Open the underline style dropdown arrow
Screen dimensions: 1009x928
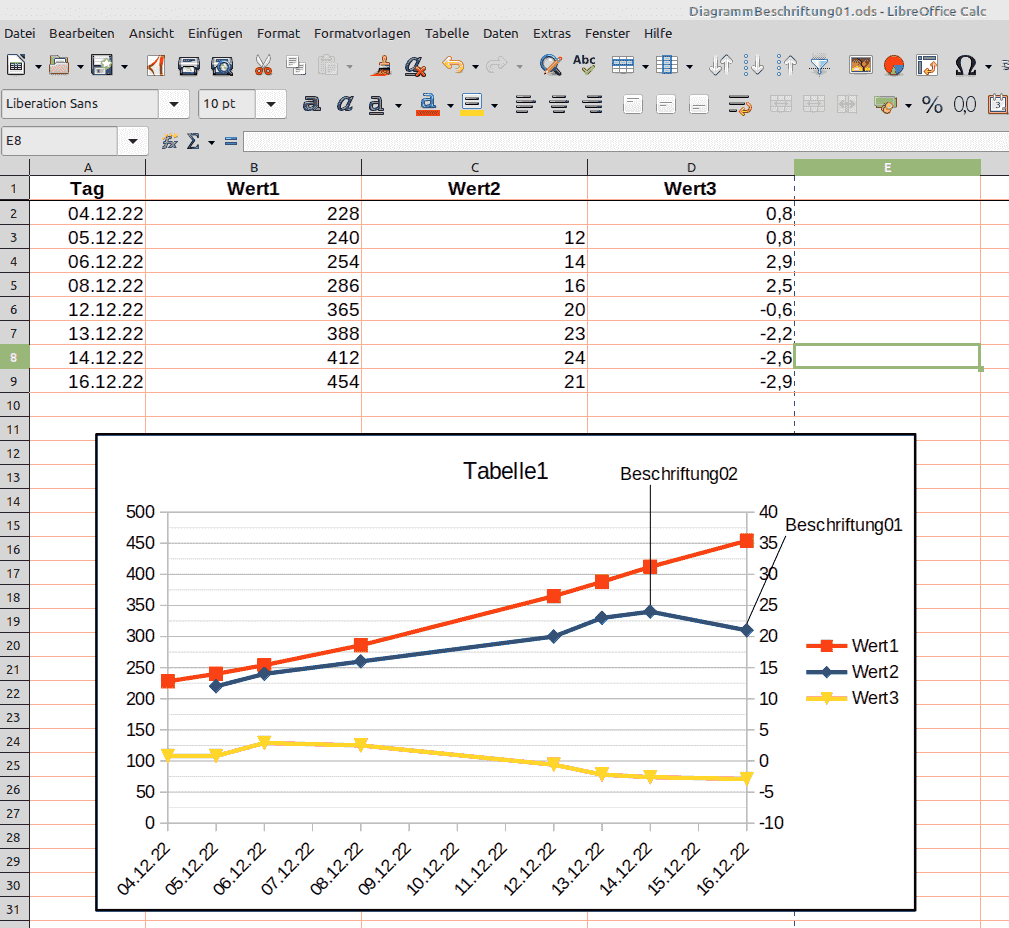click(x=398, y=105)
